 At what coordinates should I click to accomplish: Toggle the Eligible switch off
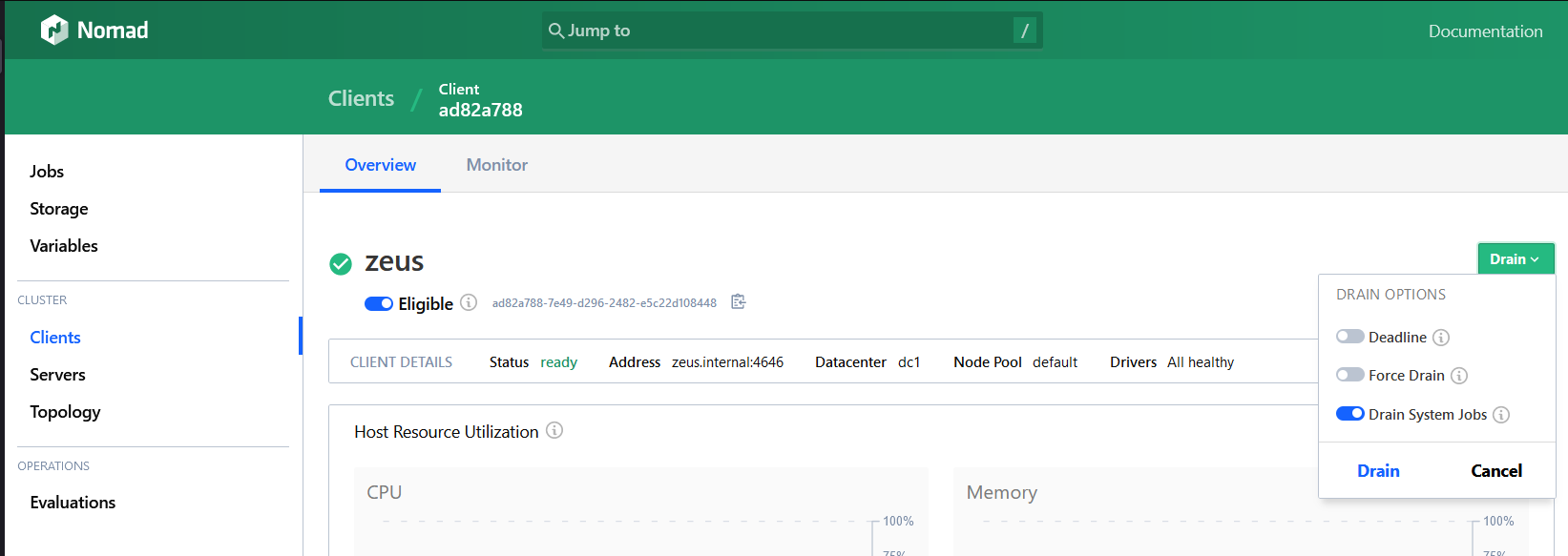pyautogui.click(x=379, y=303)
